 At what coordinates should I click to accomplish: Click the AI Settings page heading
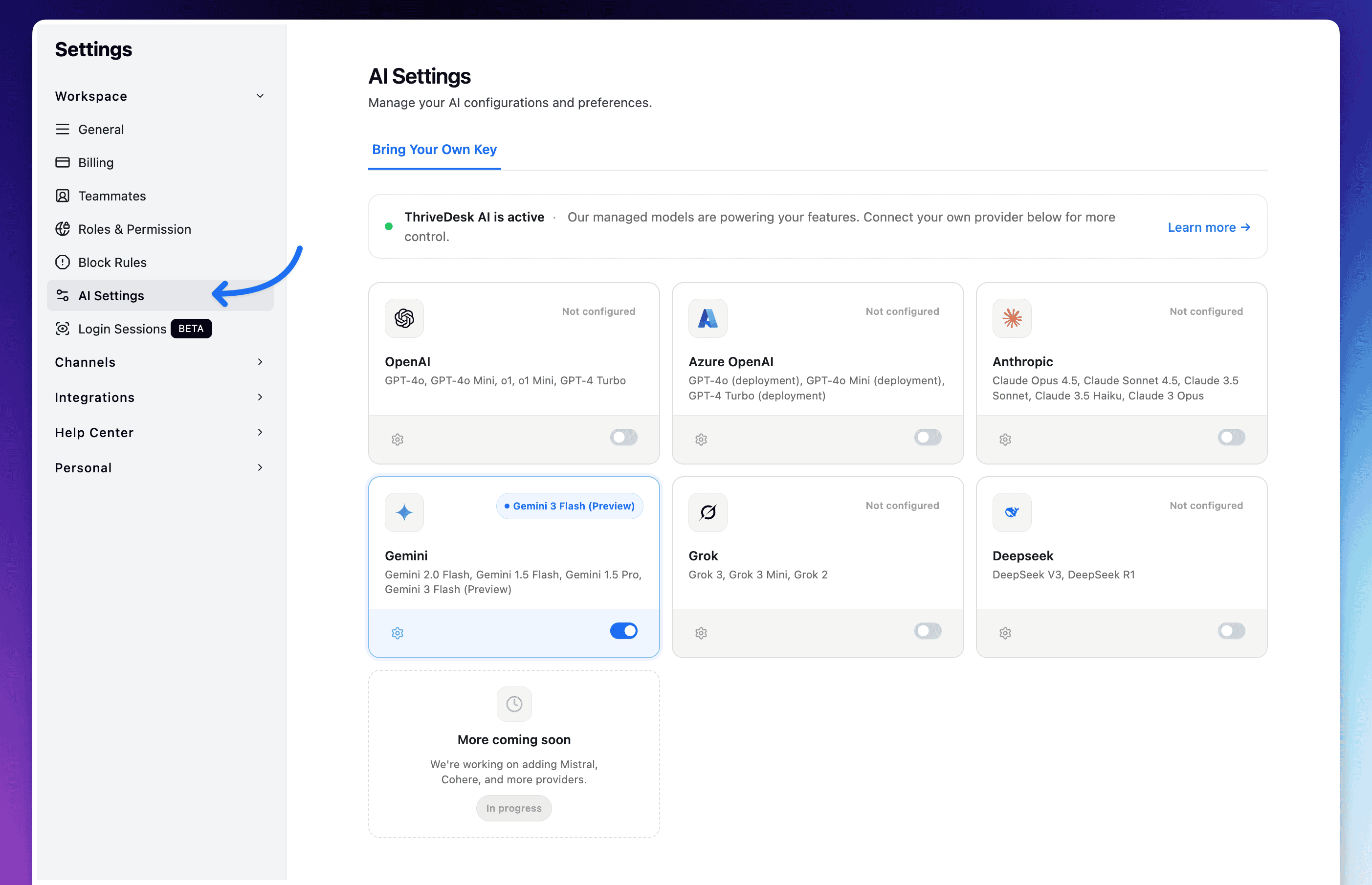(x=420, y=76)
